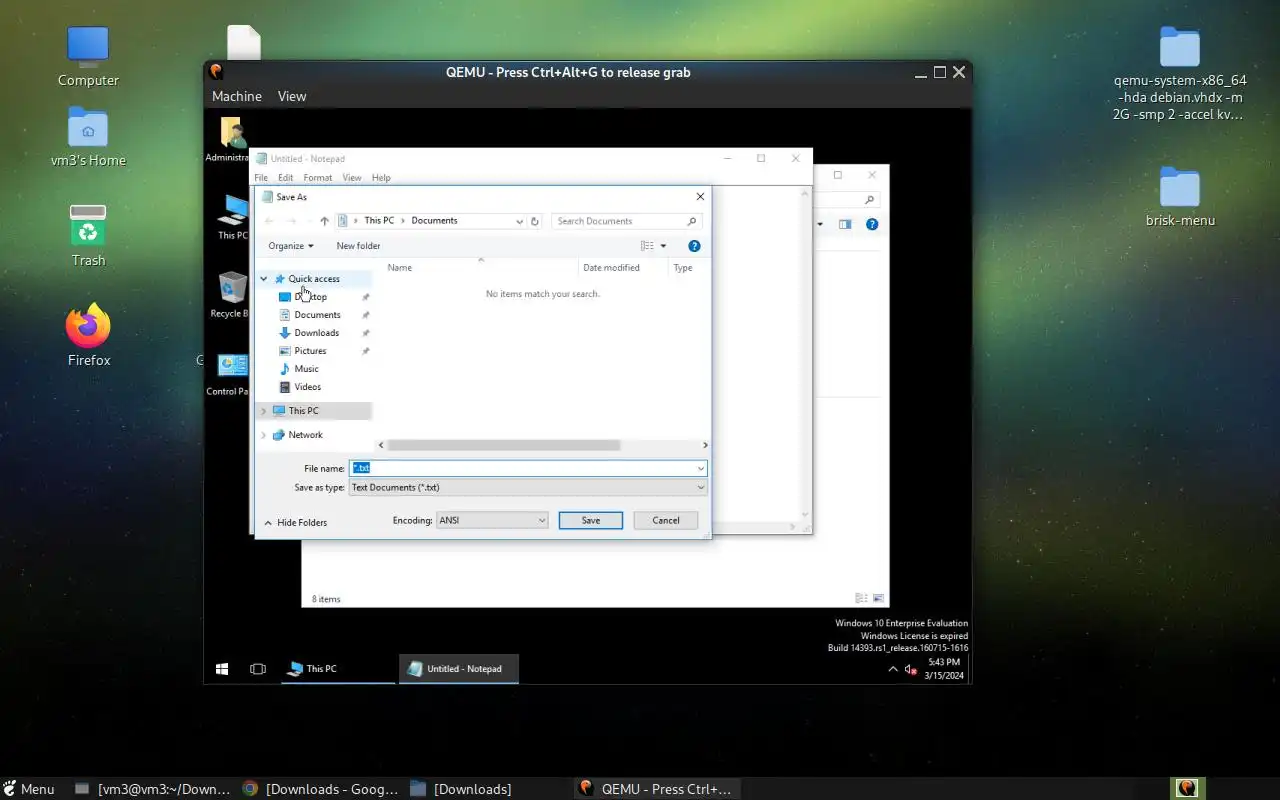Toggle the preview pane icon in File Explorer
The width and height of the screenshot is (1280, 800).
tap(845, 225)
